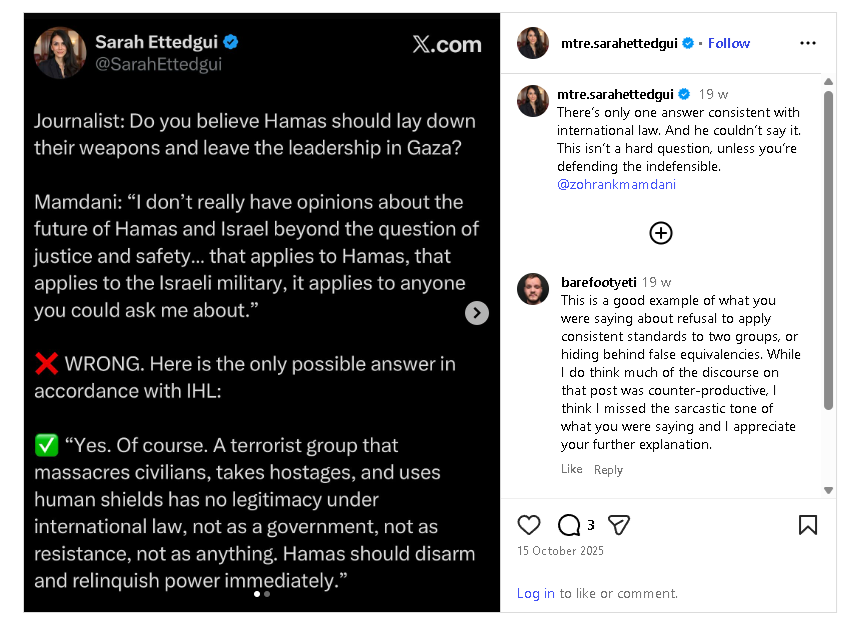Open more options three-dot menu

(x=807, y=43)
